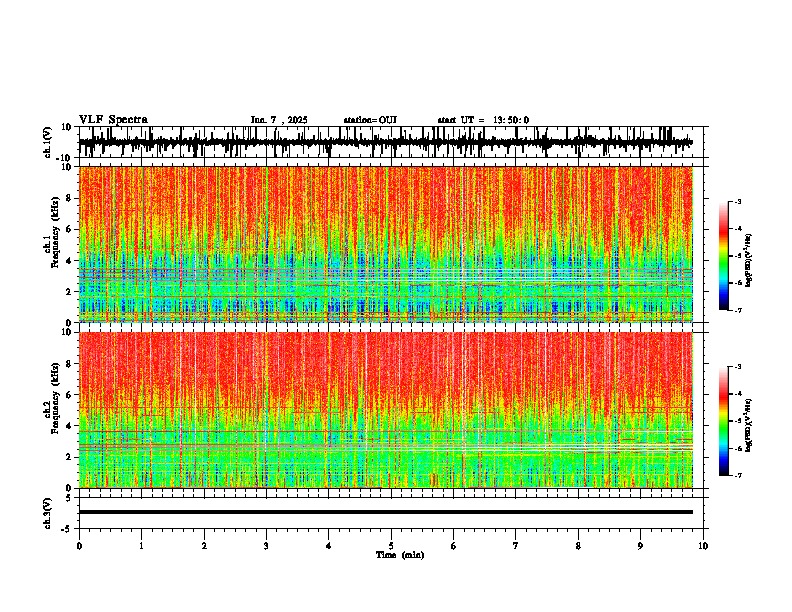
Task: Click the '4' kHz tick on ch.1 spectrogram axis
Action: click(x=69, y=261)
